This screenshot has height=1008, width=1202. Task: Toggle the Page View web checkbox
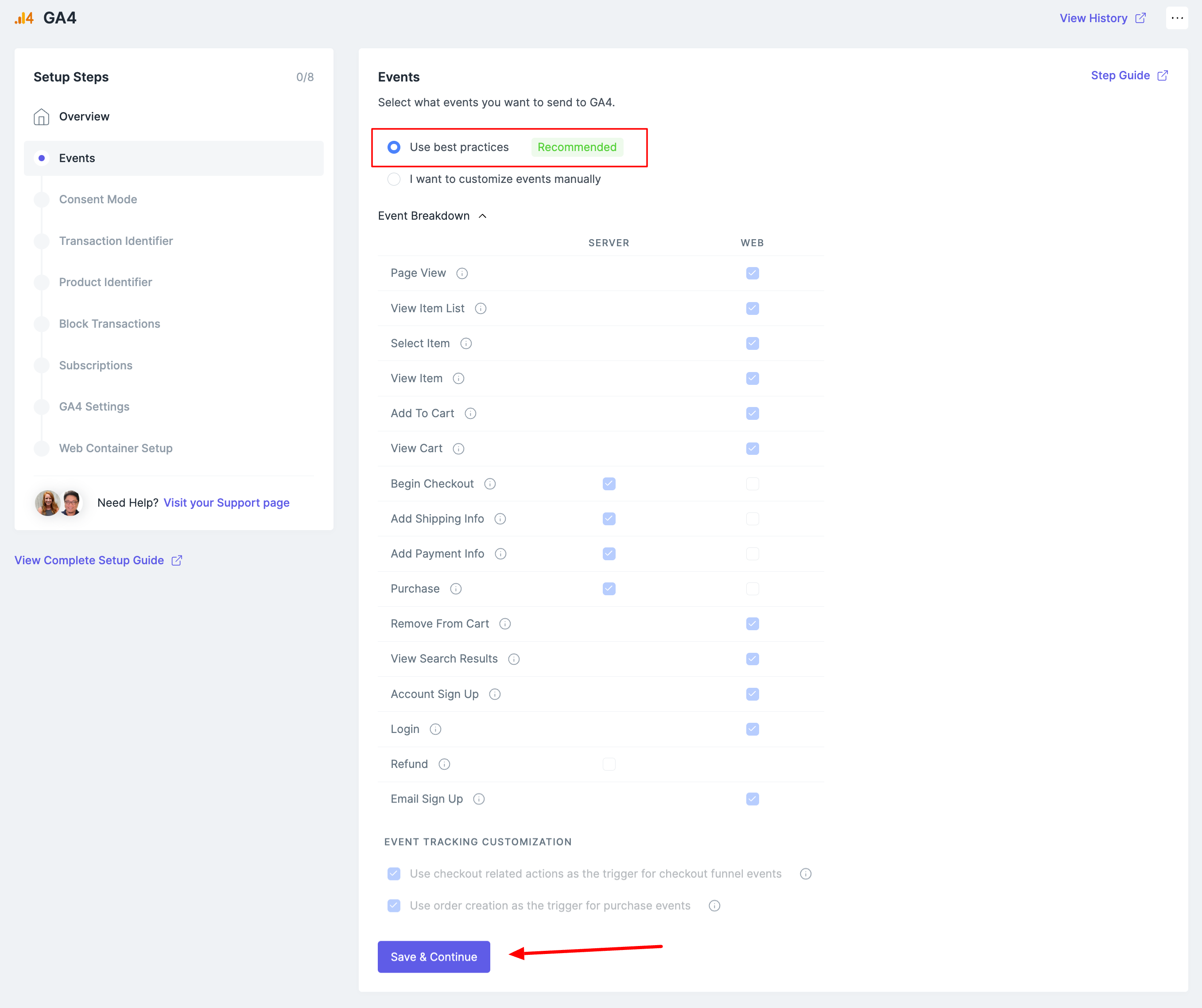(752, 274)
